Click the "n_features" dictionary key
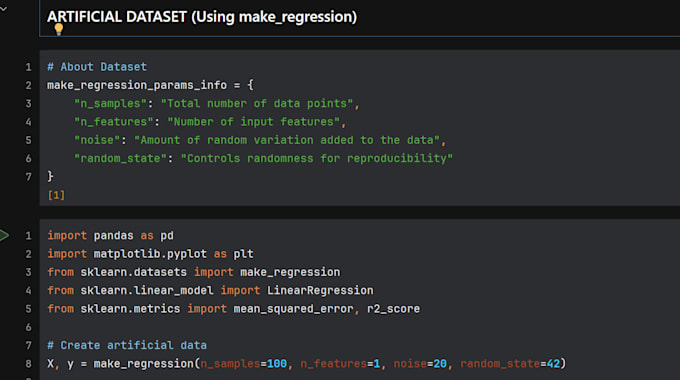680x380 pixels. click(x=114, y=122)
